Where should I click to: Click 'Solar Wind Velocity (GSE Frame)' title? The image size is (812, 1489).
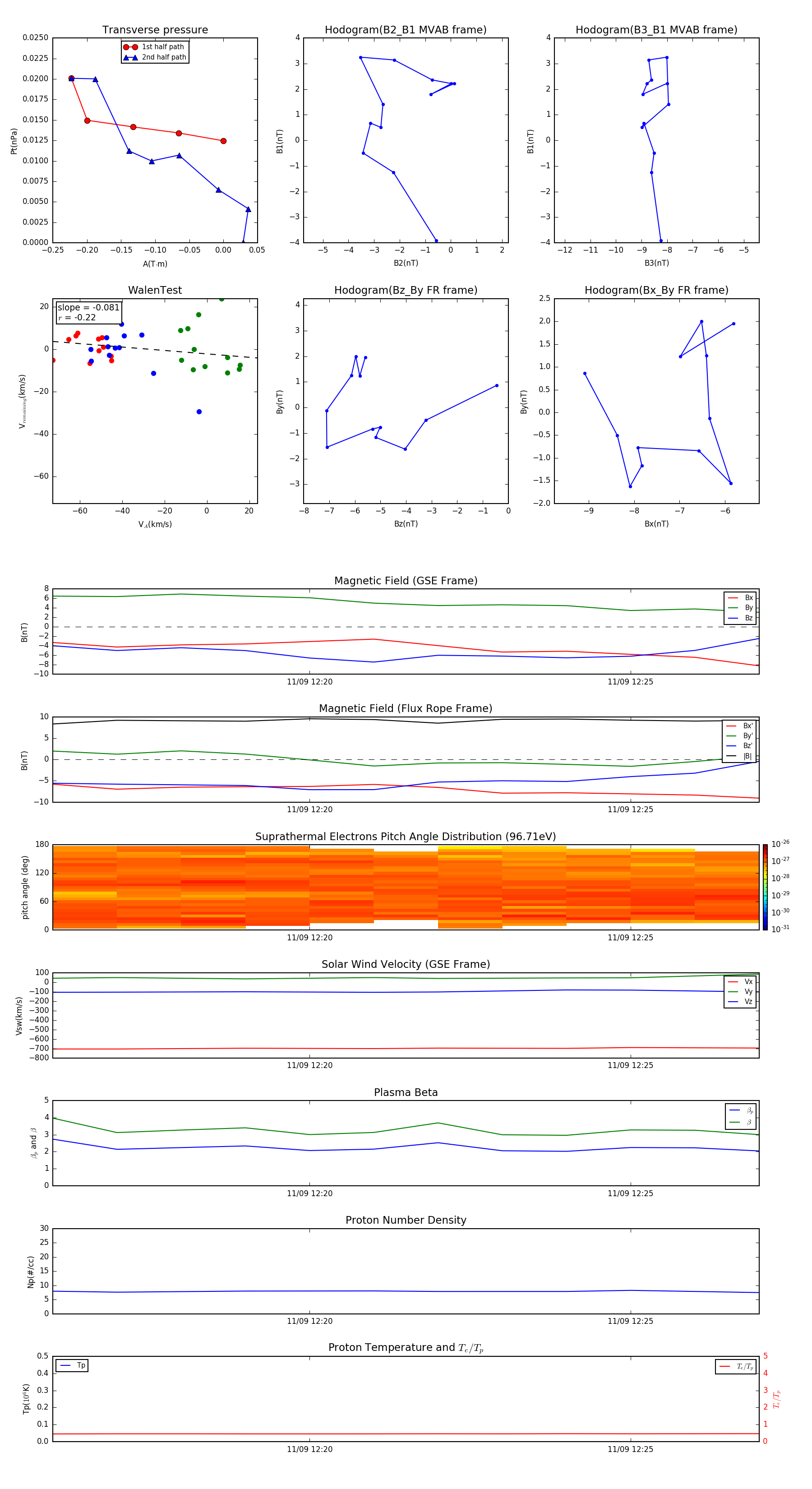coord(406,964)
